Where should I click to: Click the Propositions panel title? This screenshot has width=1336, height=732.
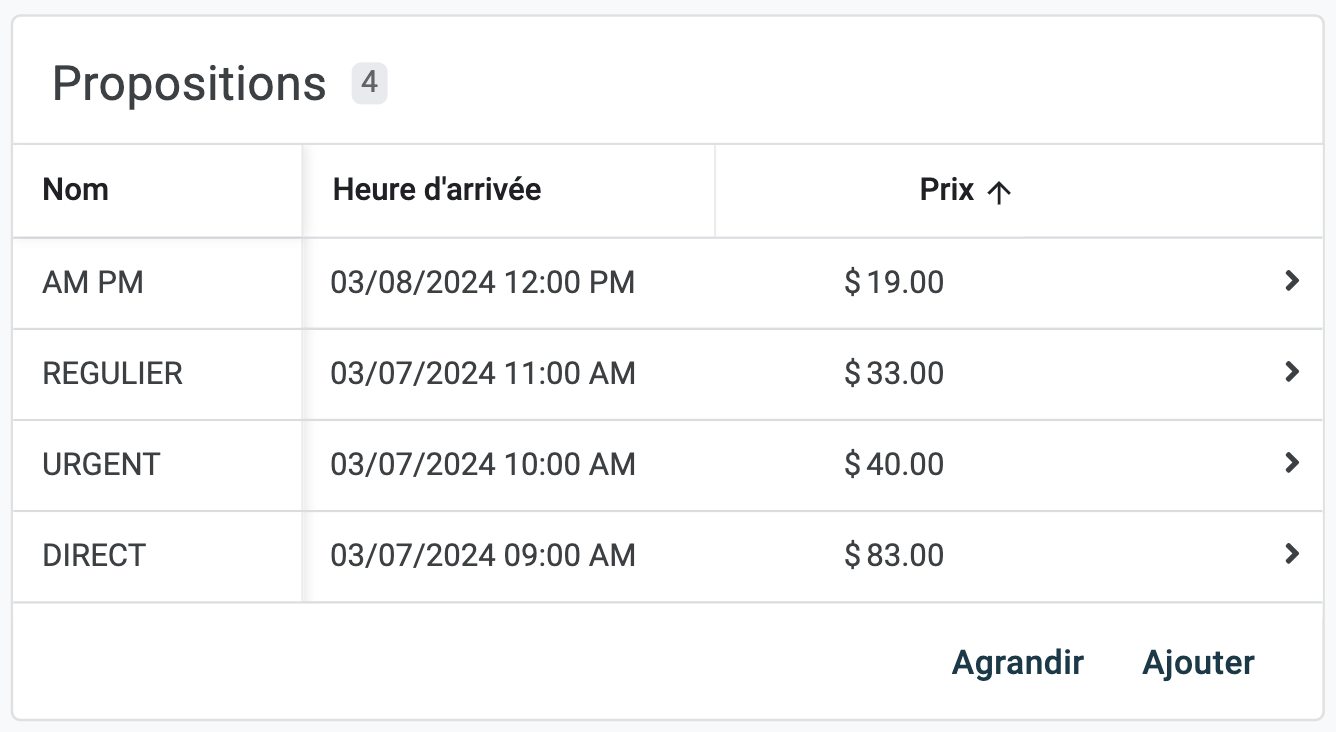tap(189, 84)
